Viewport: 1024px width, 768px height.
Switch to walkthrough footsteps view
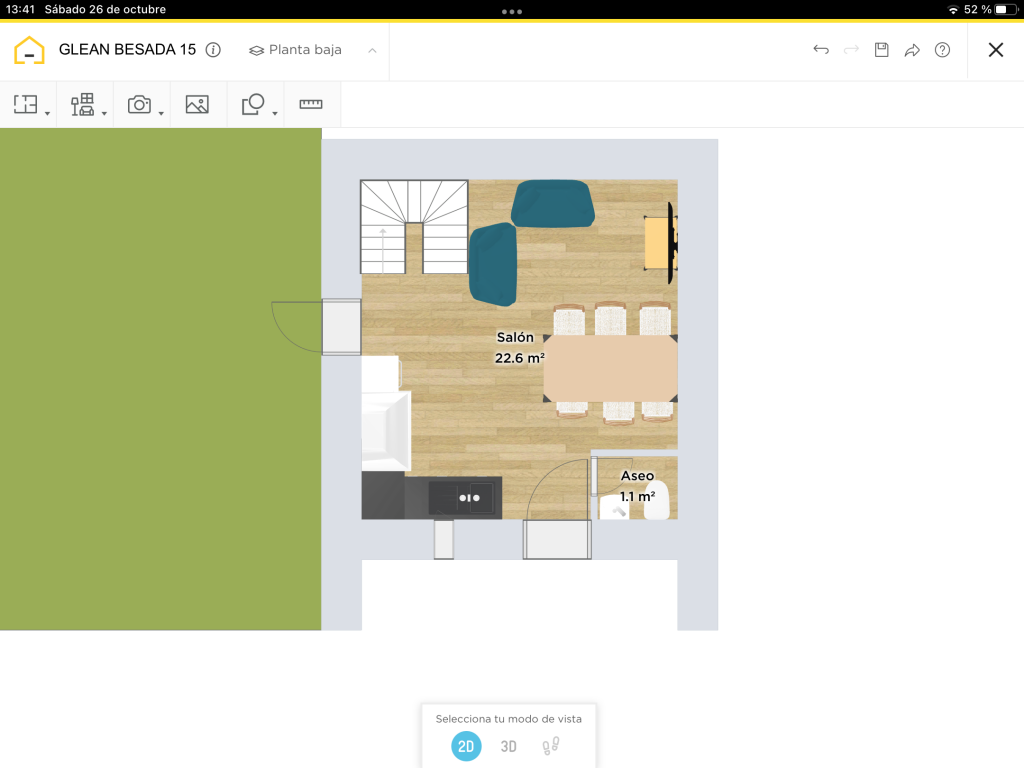click(x=551, y=746)
